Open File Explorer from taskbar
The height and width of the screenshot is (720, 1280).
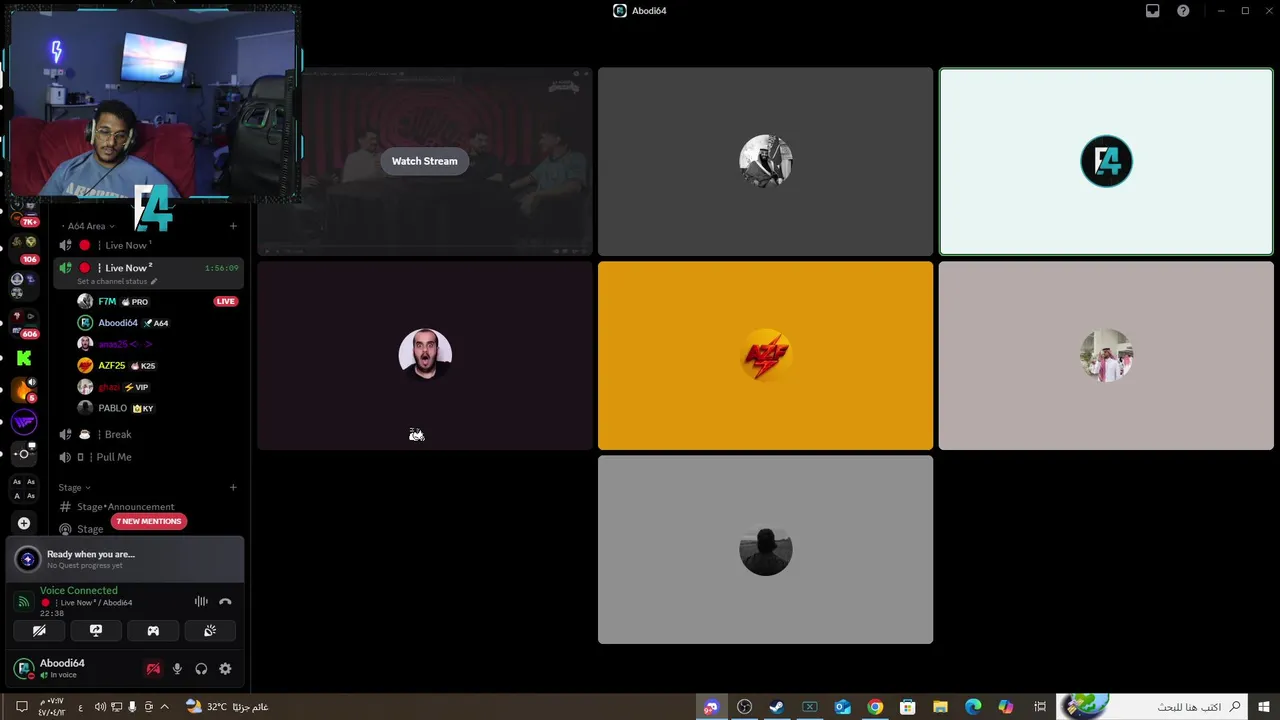click(x=940, y=707)
